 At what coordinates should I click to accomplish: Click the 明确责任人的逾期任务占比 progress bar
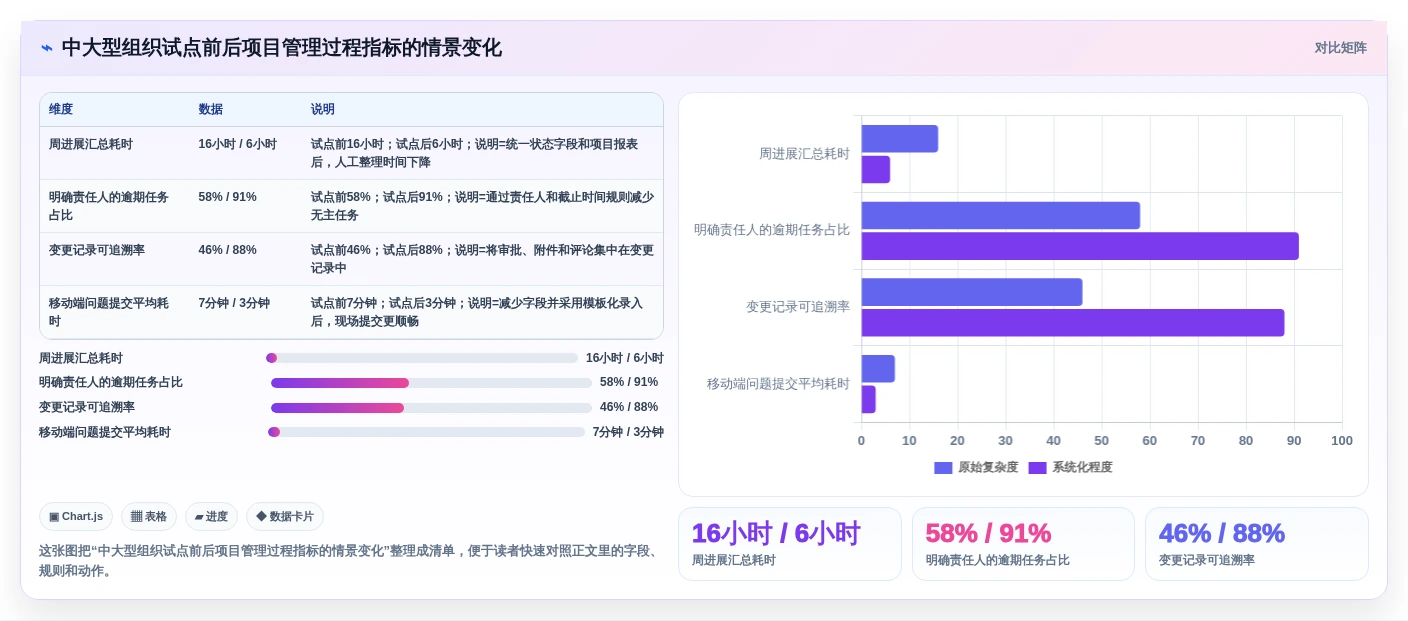click(431, 383)
